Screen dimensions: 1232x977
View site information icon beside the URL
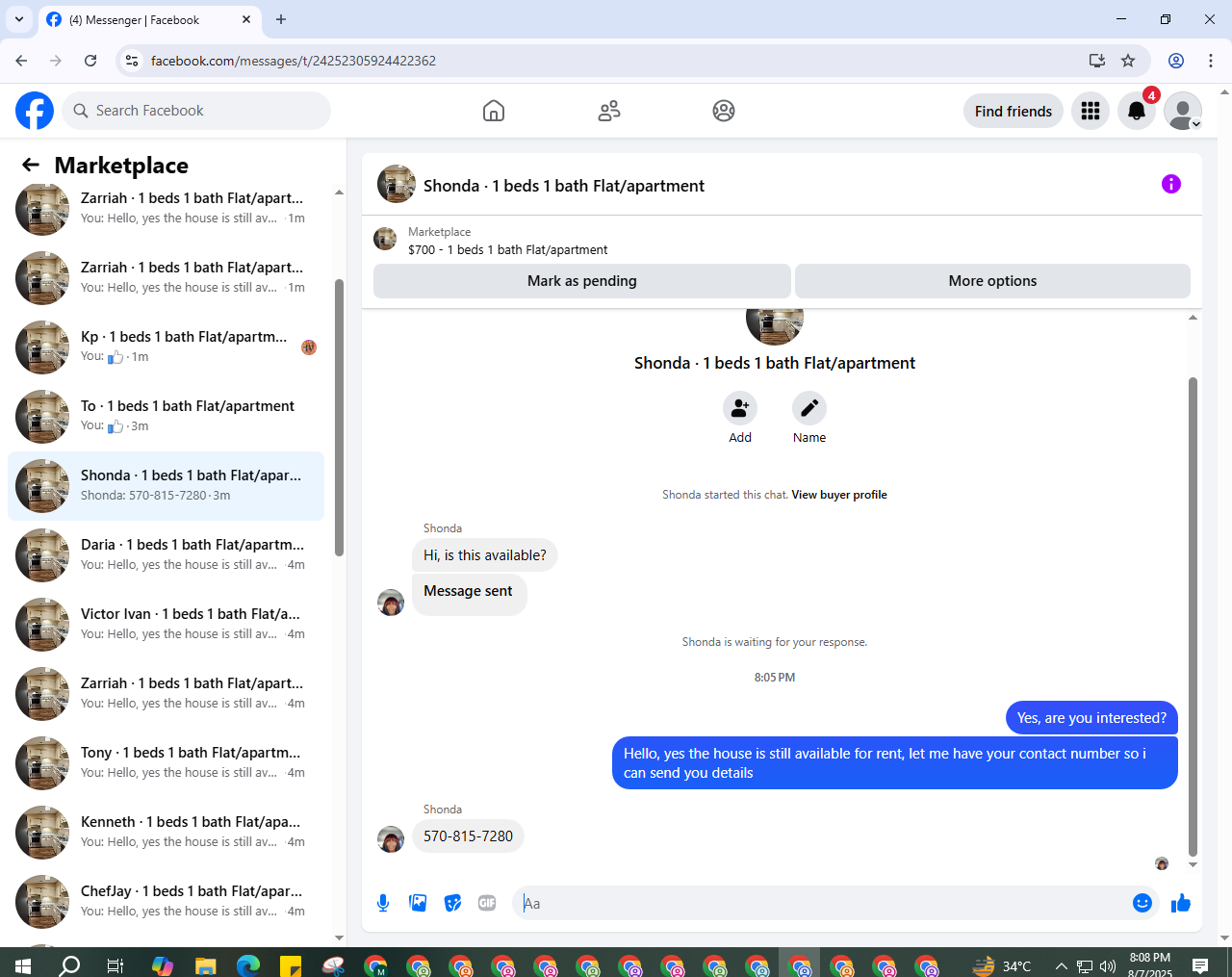coord(132,61)
